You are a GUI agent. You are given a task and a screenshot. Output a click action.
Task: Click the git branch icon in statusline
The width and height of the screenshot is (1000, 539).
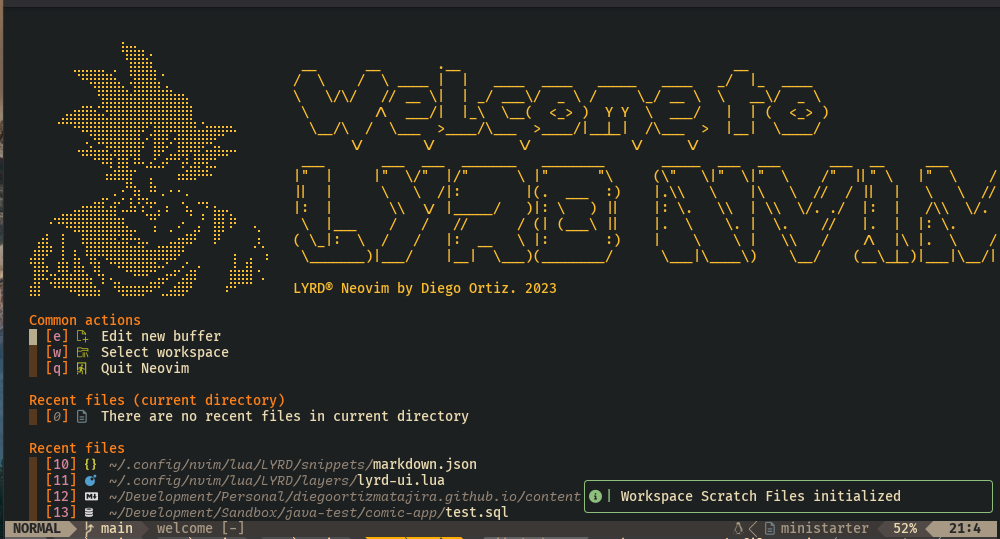(89, 528)
